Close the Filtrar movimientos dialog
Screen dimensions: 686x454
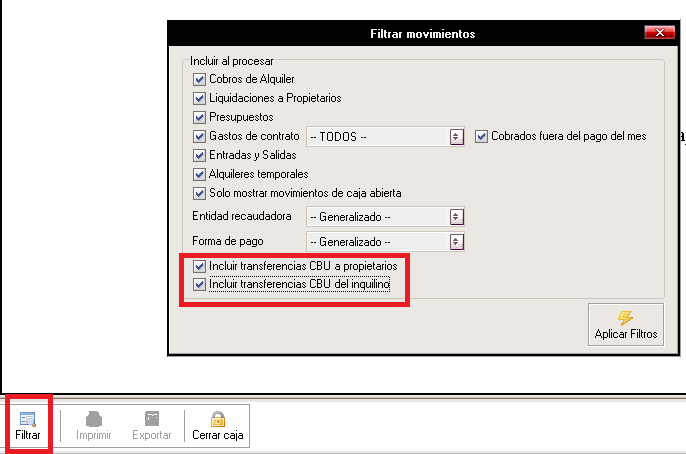pos(658,33)
